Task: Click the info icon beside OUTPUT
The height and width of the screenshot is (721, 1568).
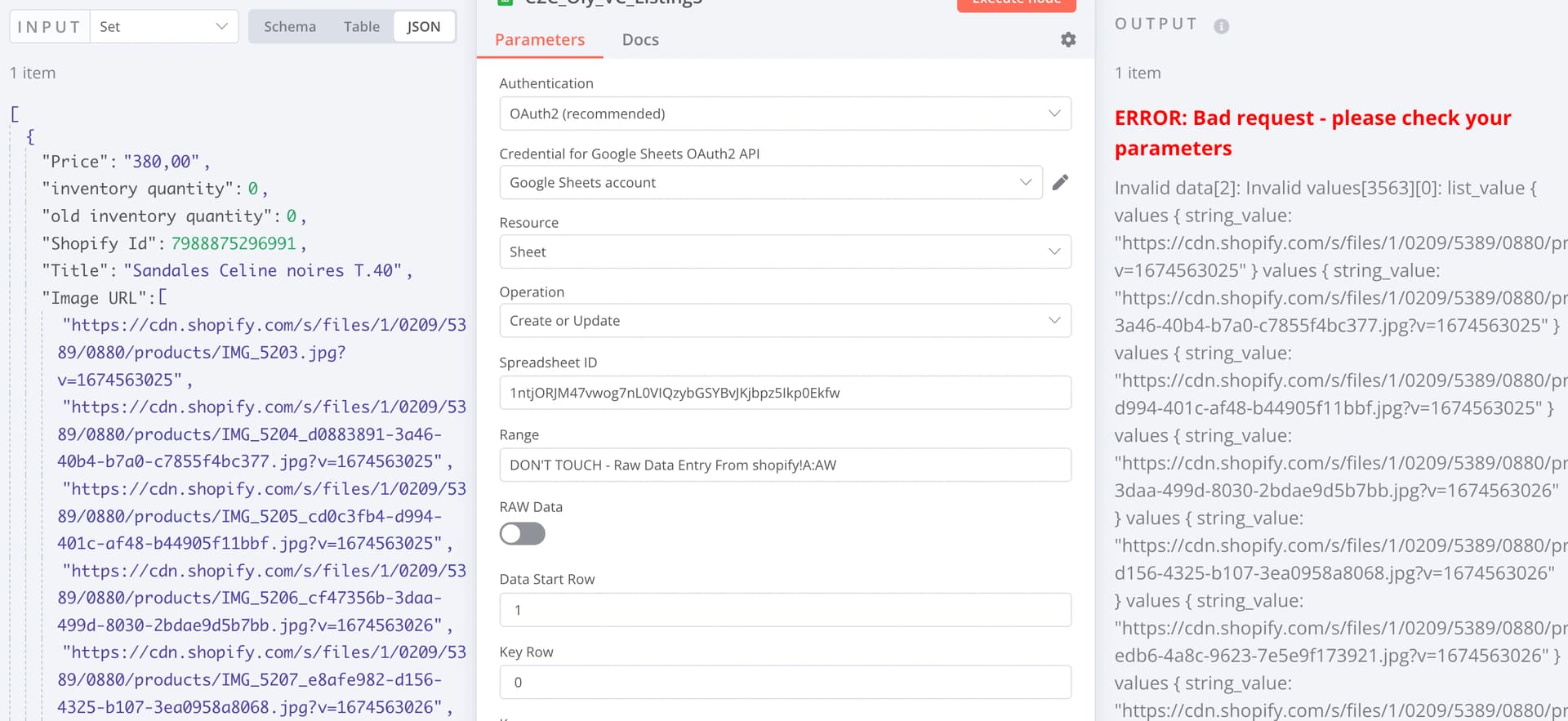Action: (x=1221, y=26)
